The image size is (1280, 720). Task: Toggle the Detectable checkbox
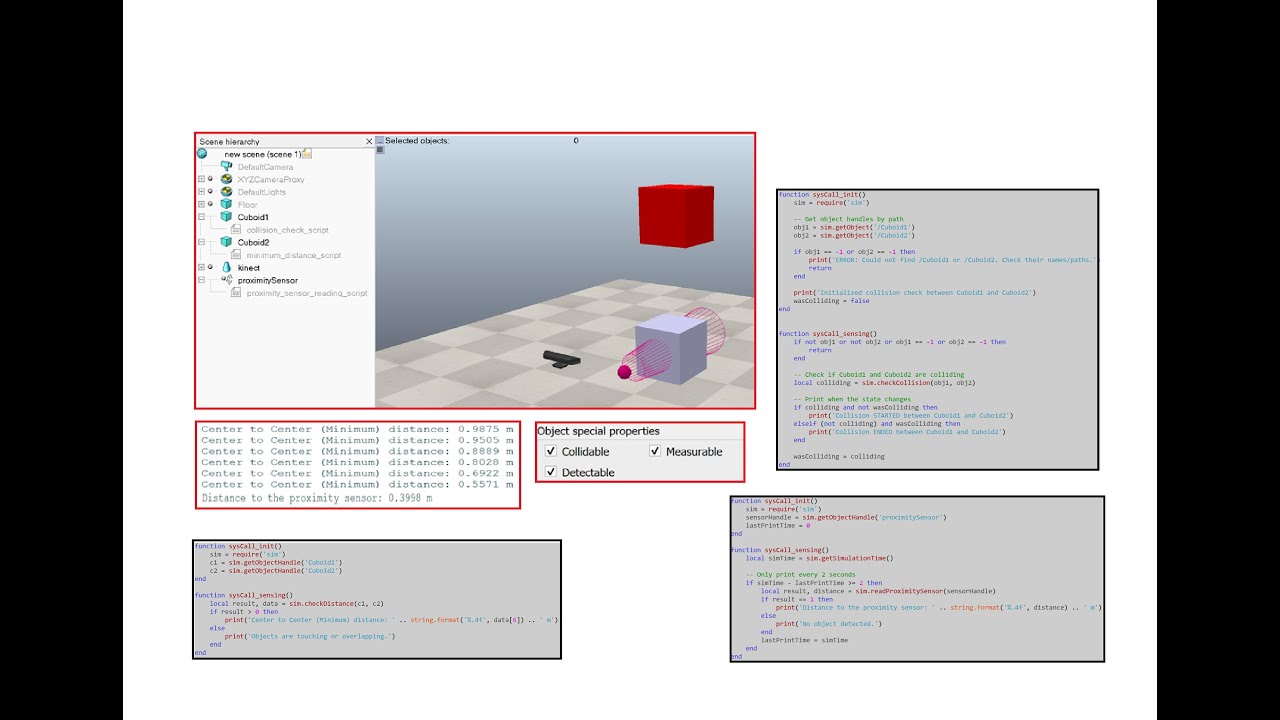pyautogui.click(x=551, y=472)
